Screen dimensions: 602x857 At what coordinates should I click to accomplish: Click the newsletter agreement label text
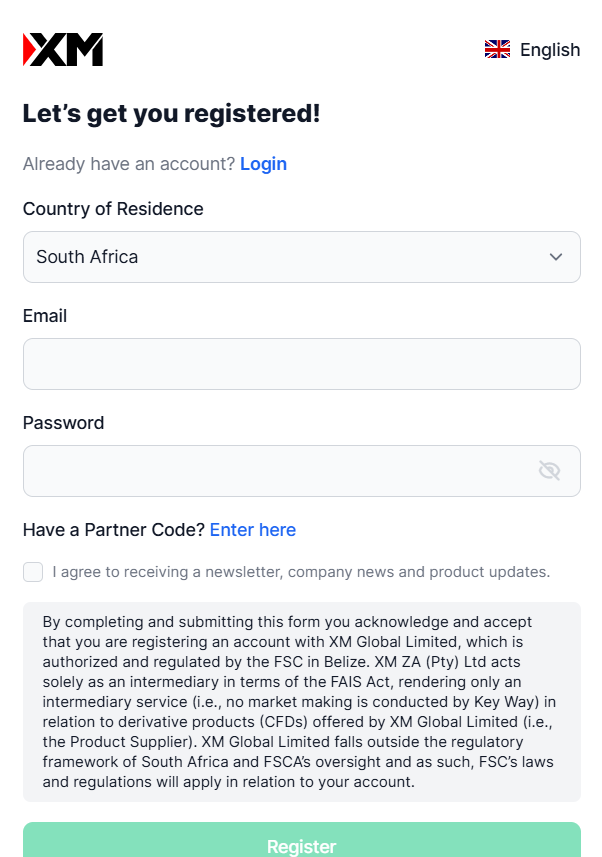pyautogui.click(x=301, y=572)
